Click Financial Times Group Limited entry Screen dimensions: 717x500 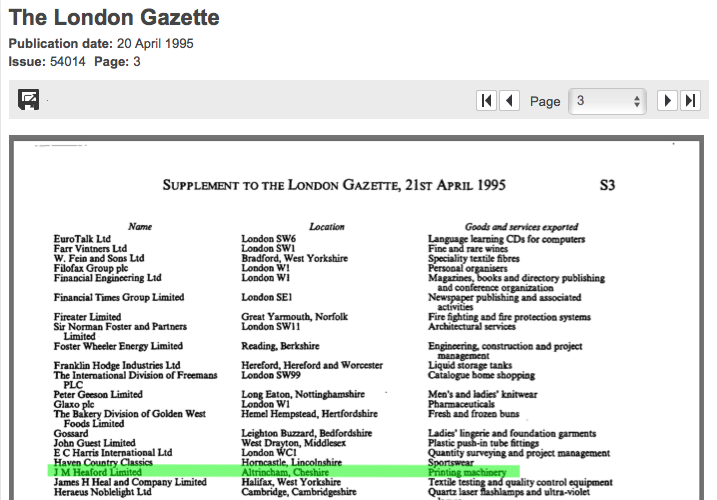point(119,297)
